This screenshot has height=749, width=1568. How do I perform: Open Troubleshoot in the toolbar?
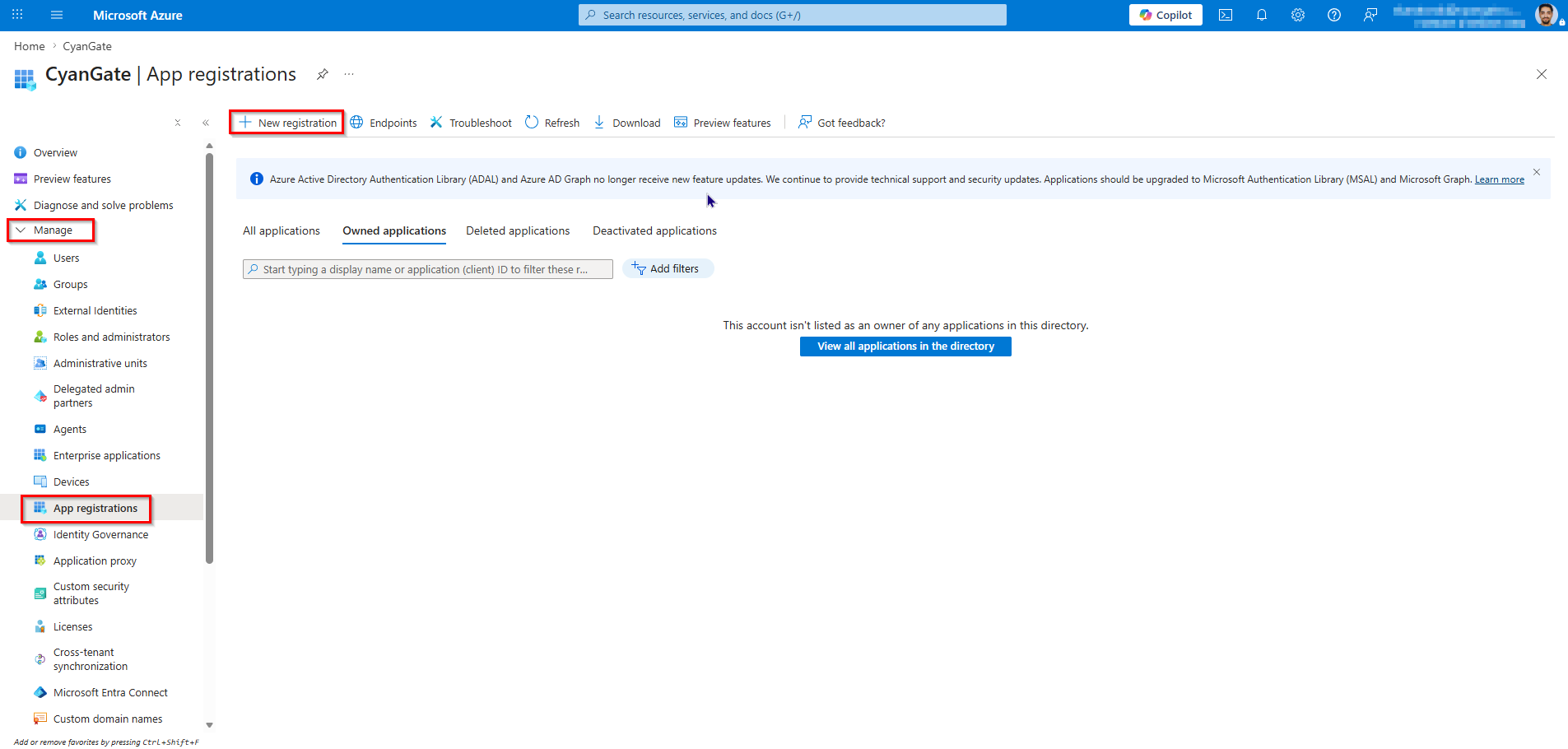[x=471, y=123]
